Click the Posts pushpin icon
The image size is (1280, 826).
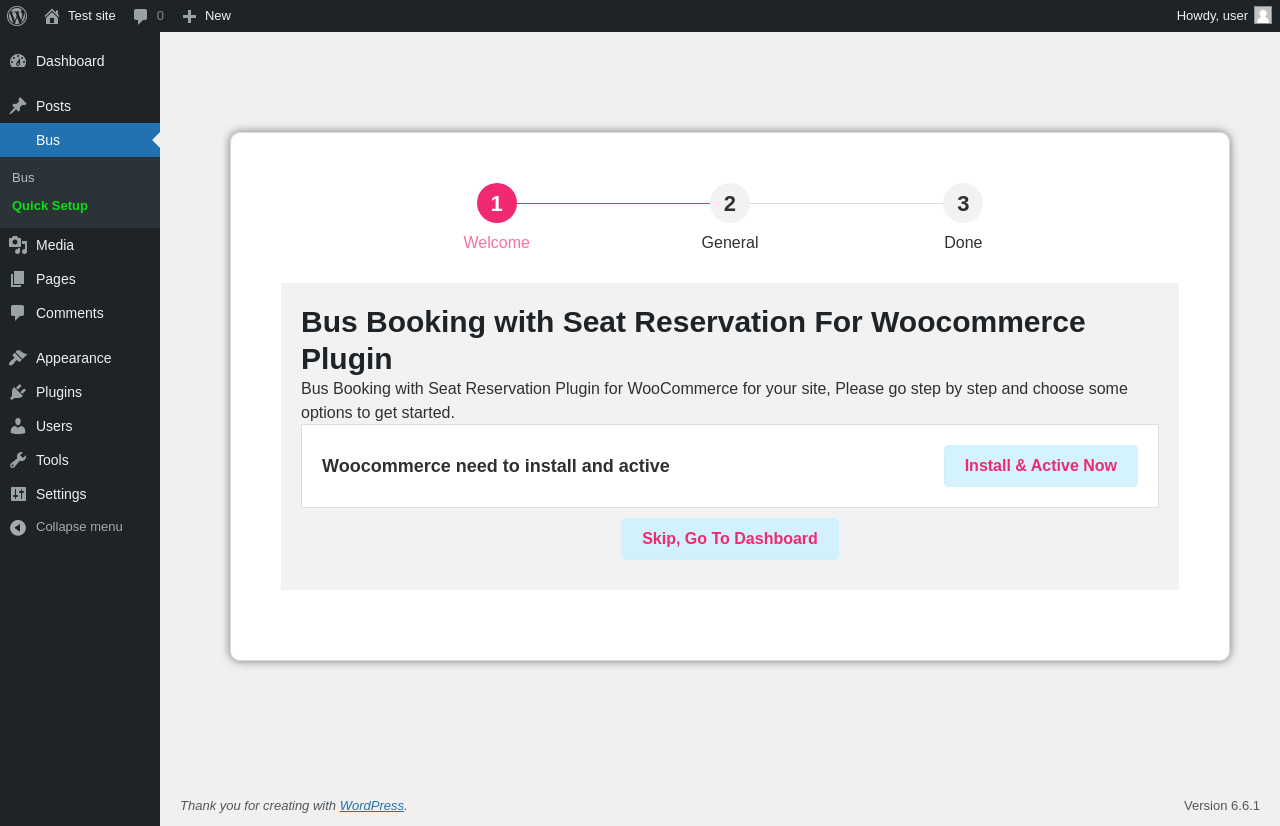pyautogui.click(x=18, y=106)
